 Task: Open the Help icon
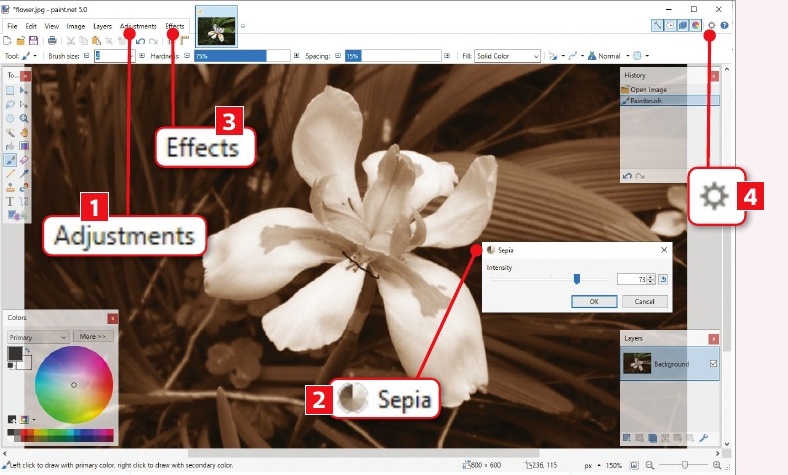point(724,24)
